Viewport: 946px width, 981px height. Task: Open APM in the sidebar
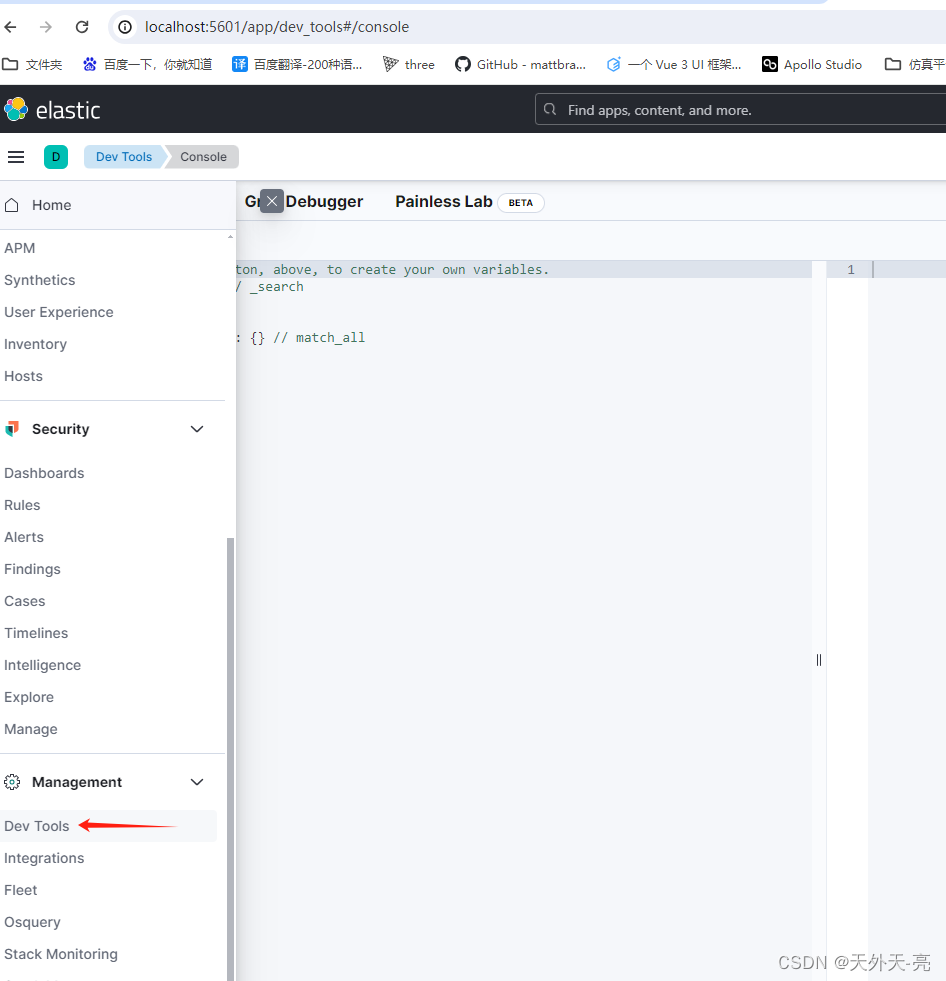tap(19, 248)
